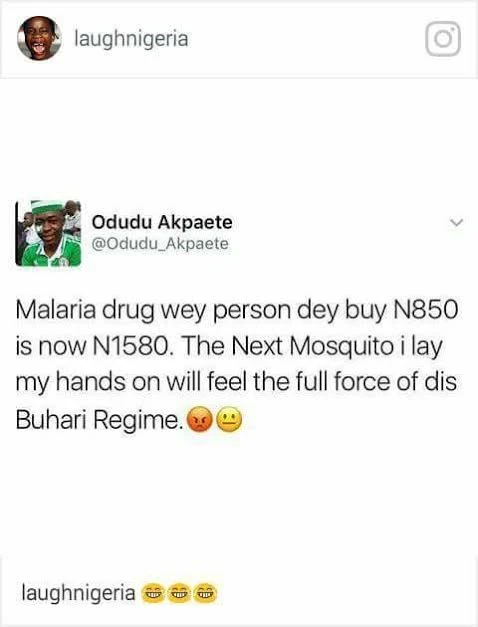Click the Instagram camera logo icon
This screenshot has height=627, width=478.
443,39
